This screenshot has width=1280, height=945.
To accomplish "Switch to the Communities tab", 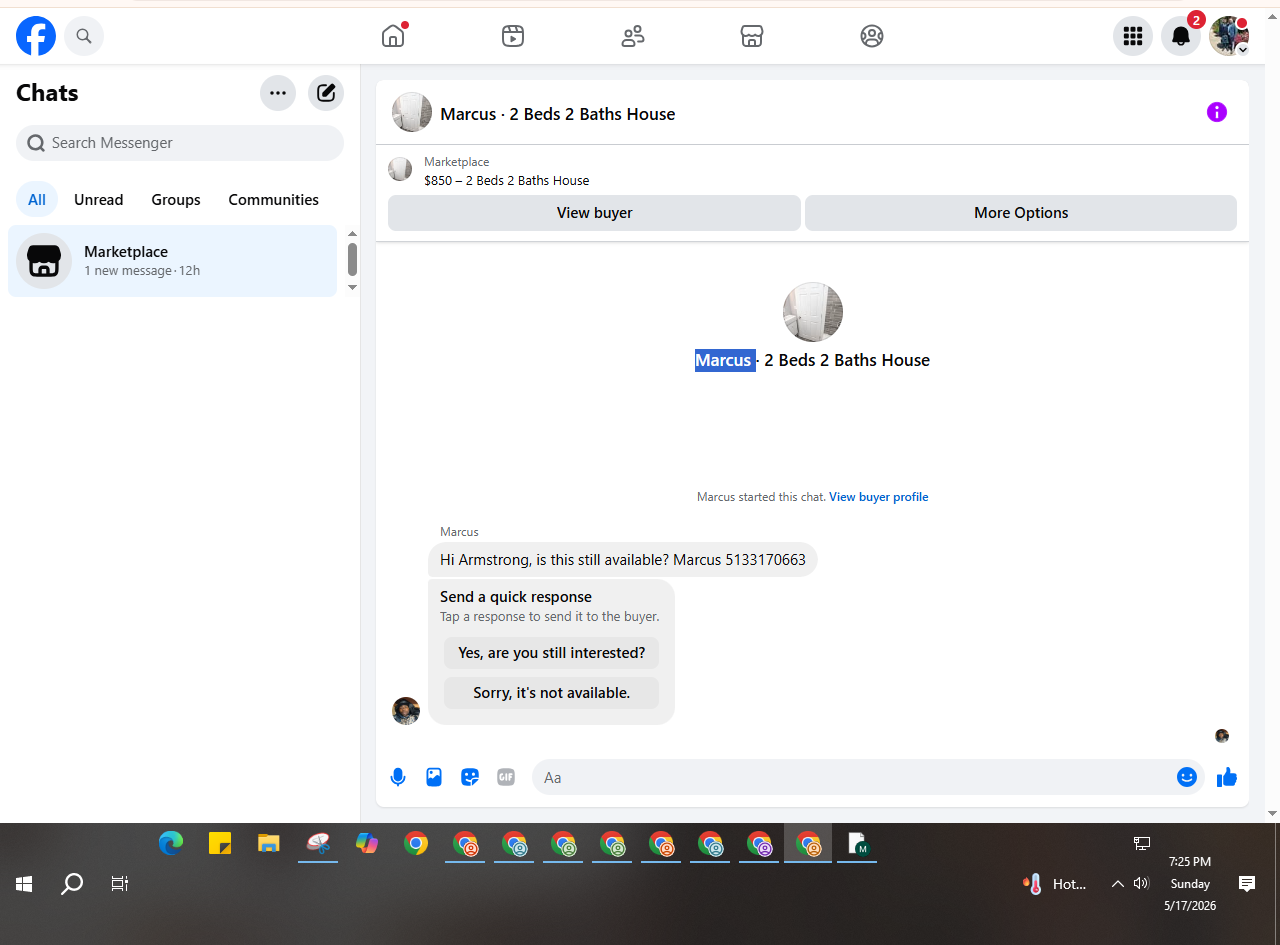I will [274, 200].
